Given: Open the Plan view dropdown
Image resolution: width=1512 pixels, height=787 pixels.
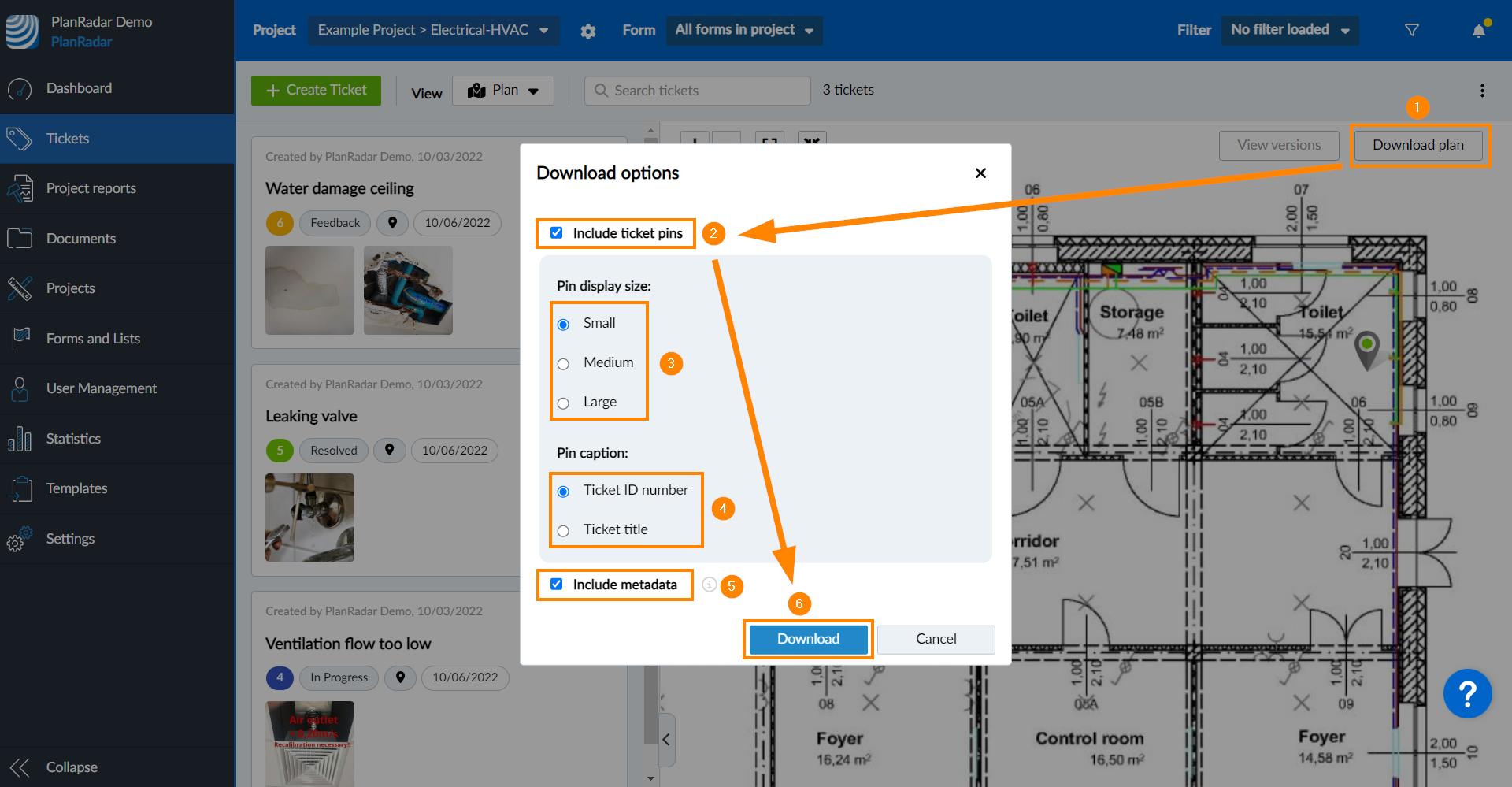Looking at the screenshot, I should coord(502,90).
